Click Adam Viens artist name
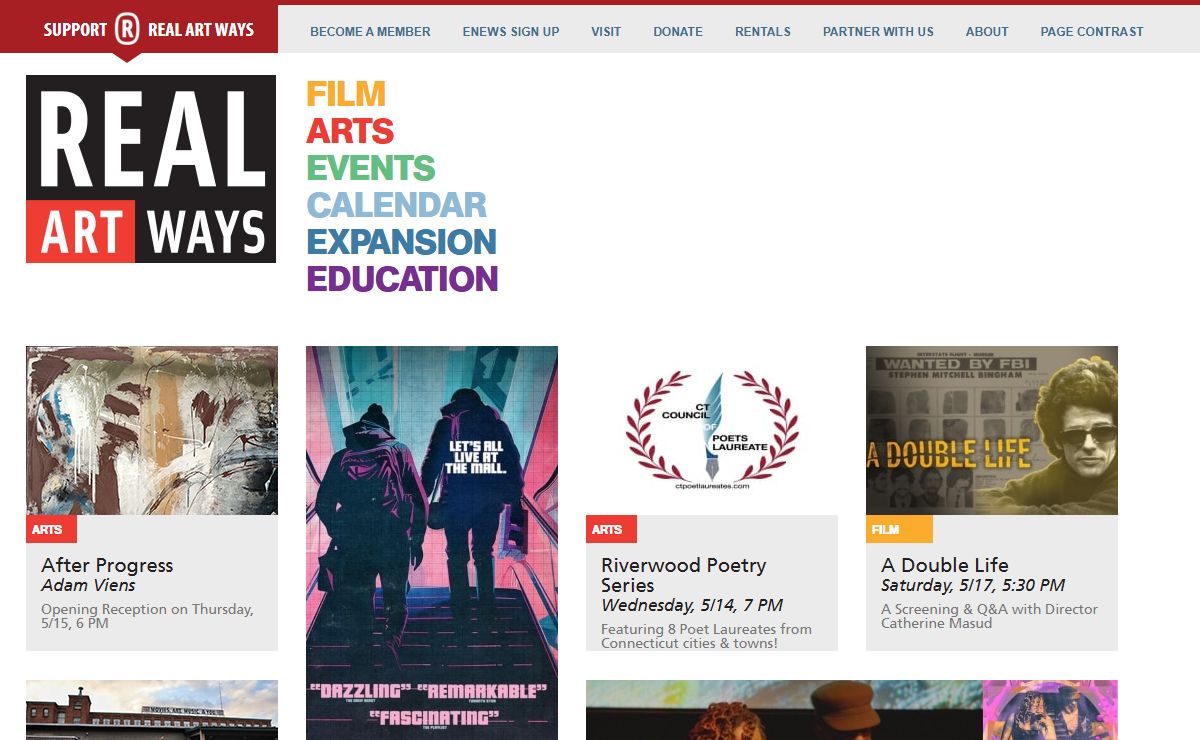 click(88, 585)
